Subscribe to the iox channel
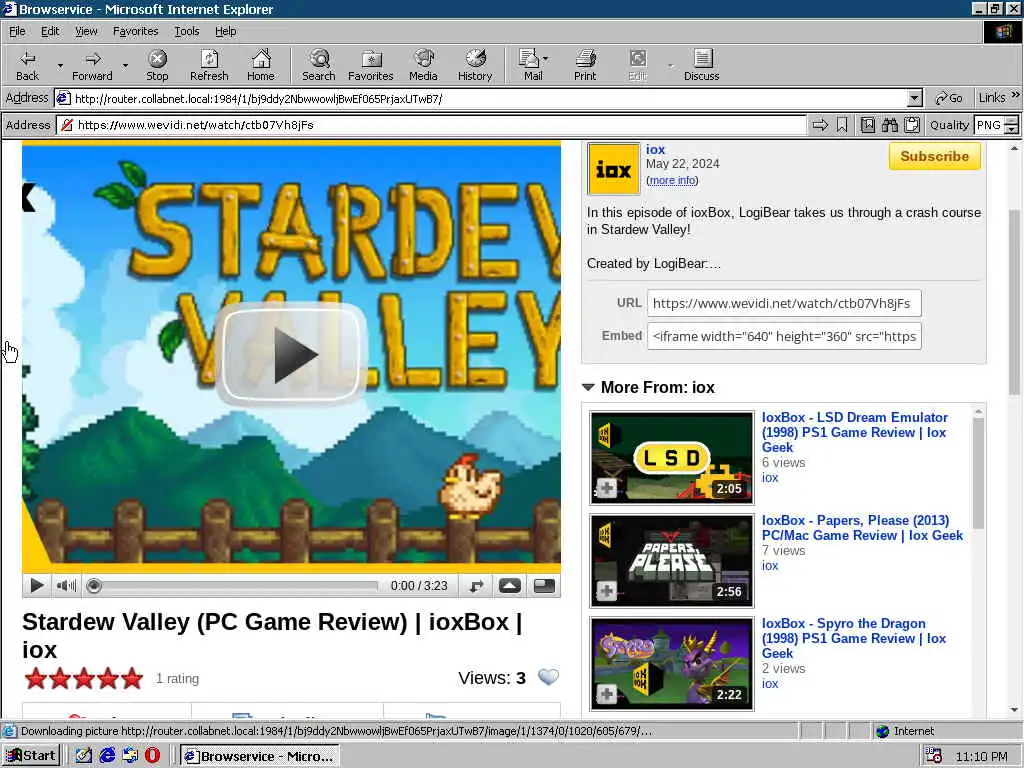This screenshot has height=768, width=1024. tap(935, 157)
